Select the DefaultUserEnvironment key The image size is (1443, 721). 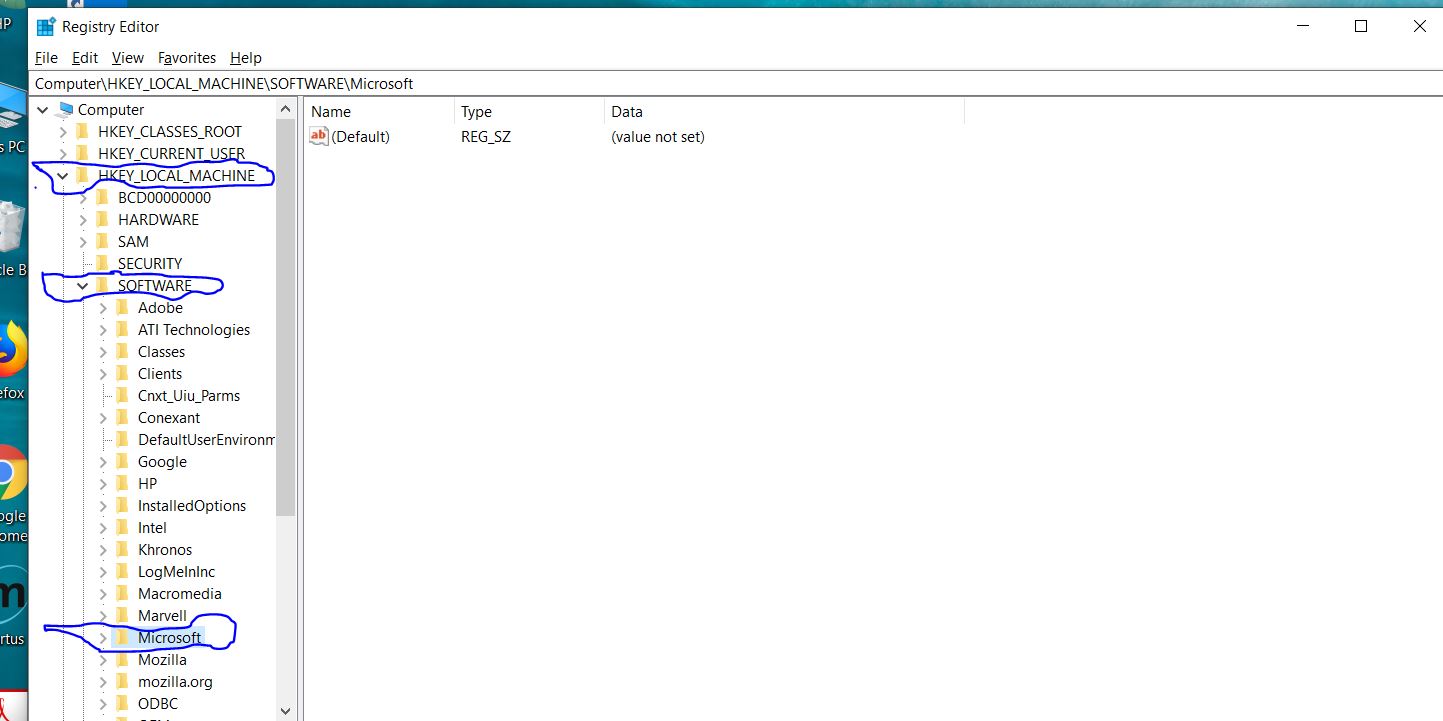tap(205, 440)
